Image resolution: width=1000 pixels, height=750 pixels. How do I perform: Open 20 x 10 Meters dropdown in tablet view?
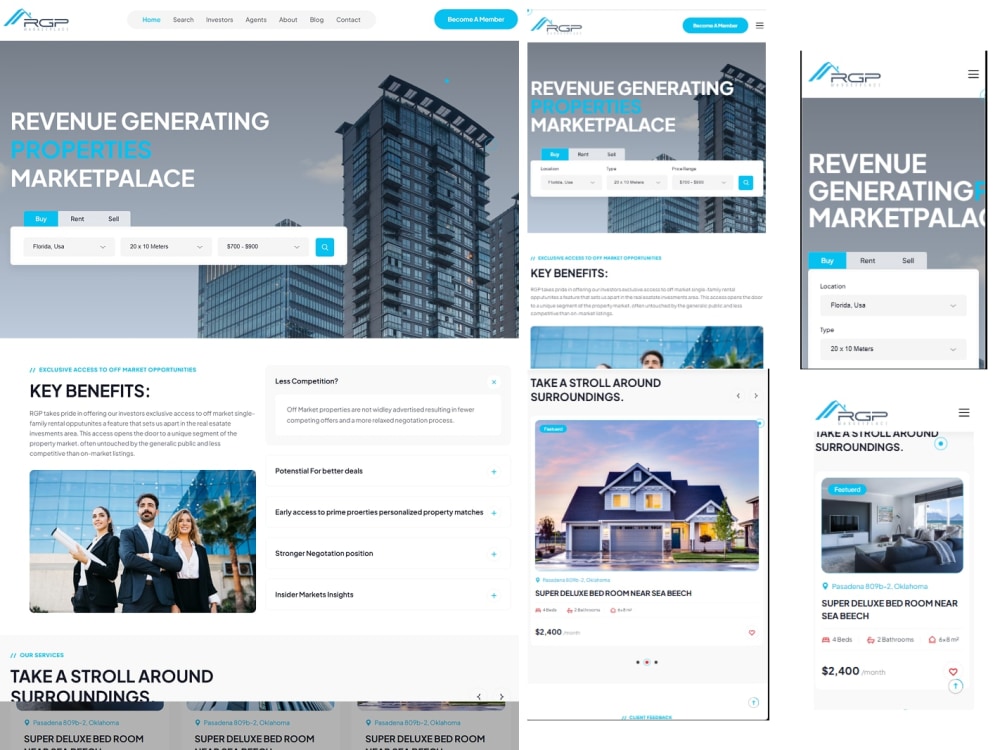tap(636, 182)
